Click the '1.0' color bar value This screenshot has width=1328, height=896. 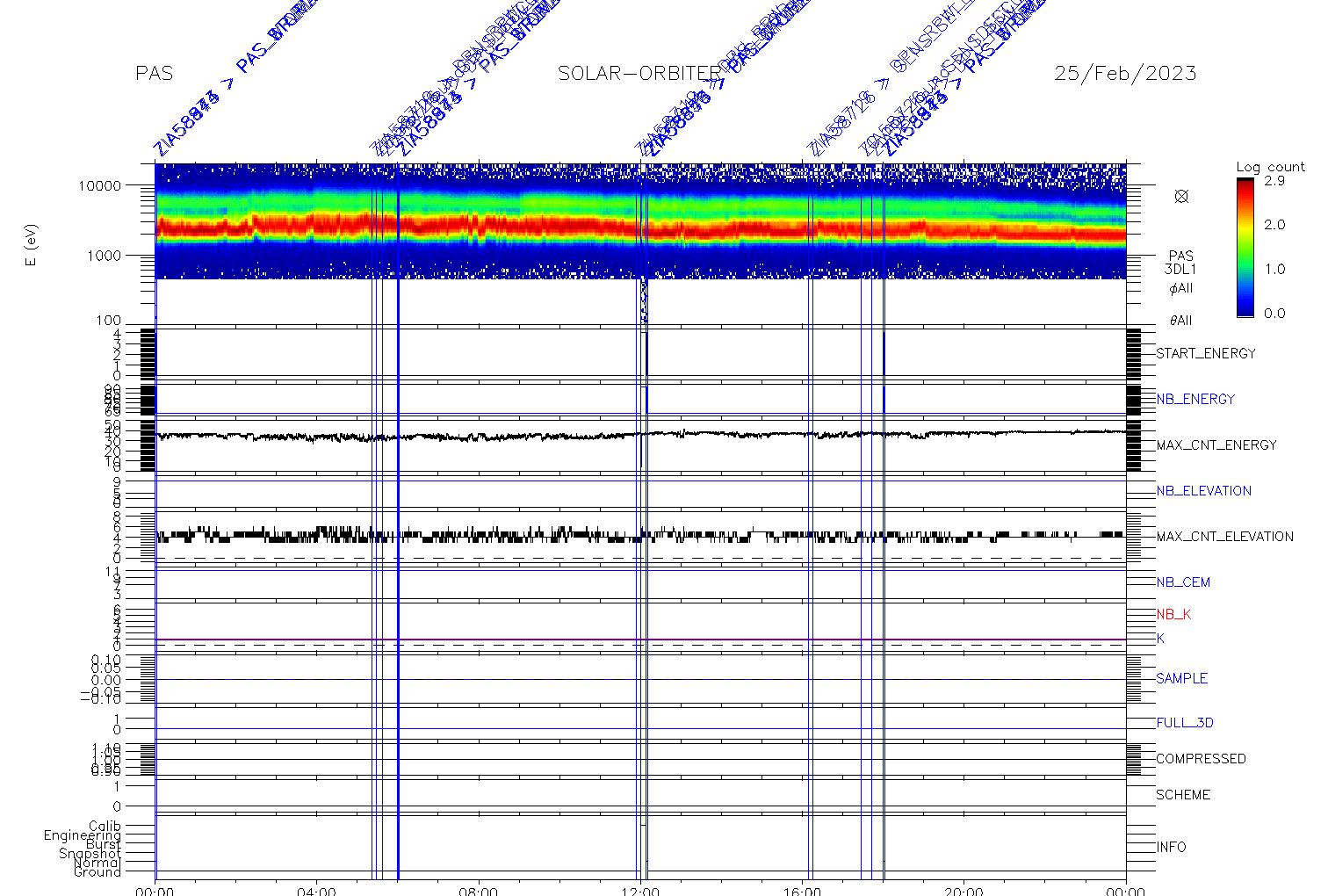pyautogui.click(x=1274, y=269)
